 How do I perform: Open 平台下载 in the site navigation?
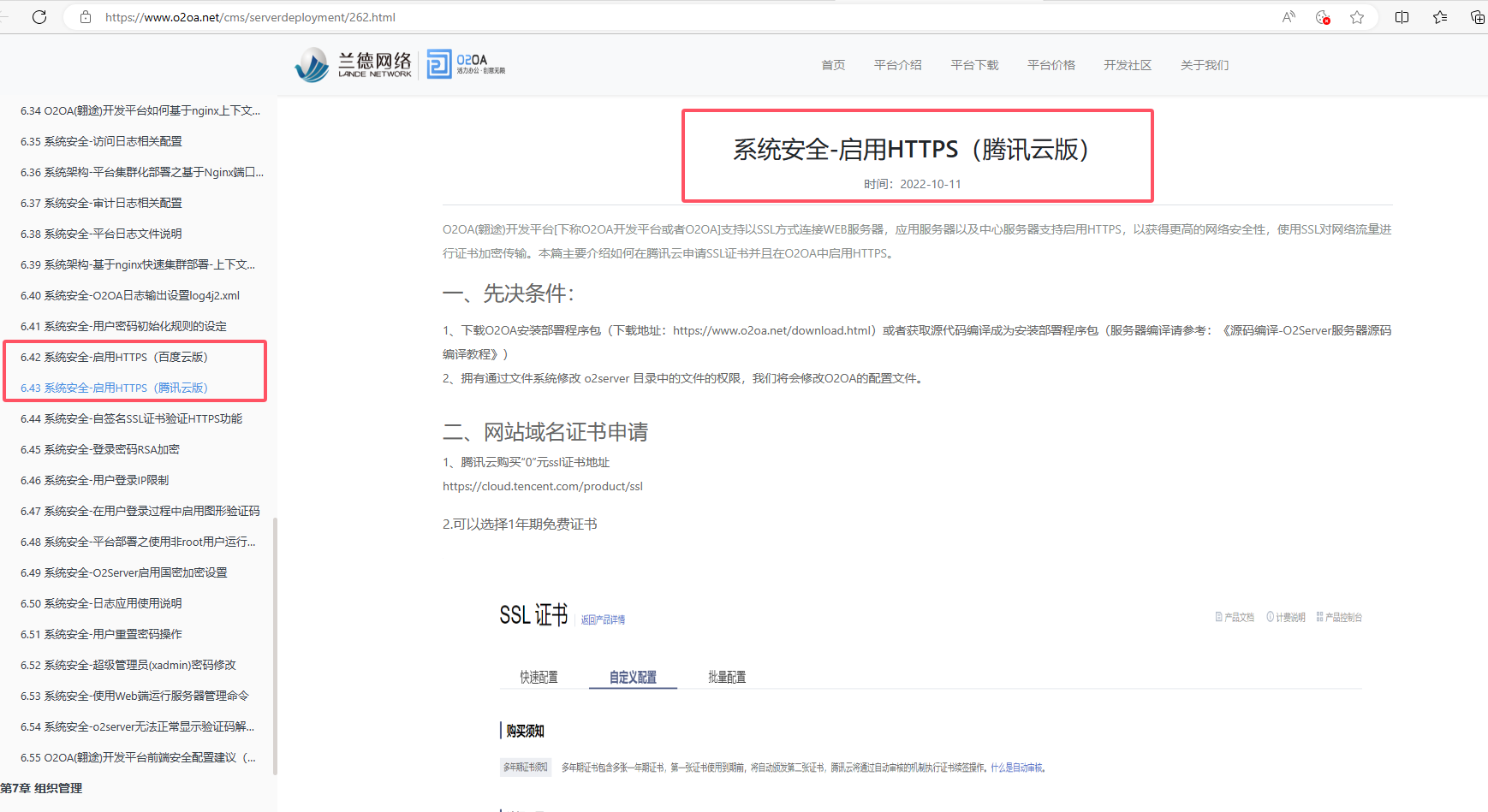point(974,65)
